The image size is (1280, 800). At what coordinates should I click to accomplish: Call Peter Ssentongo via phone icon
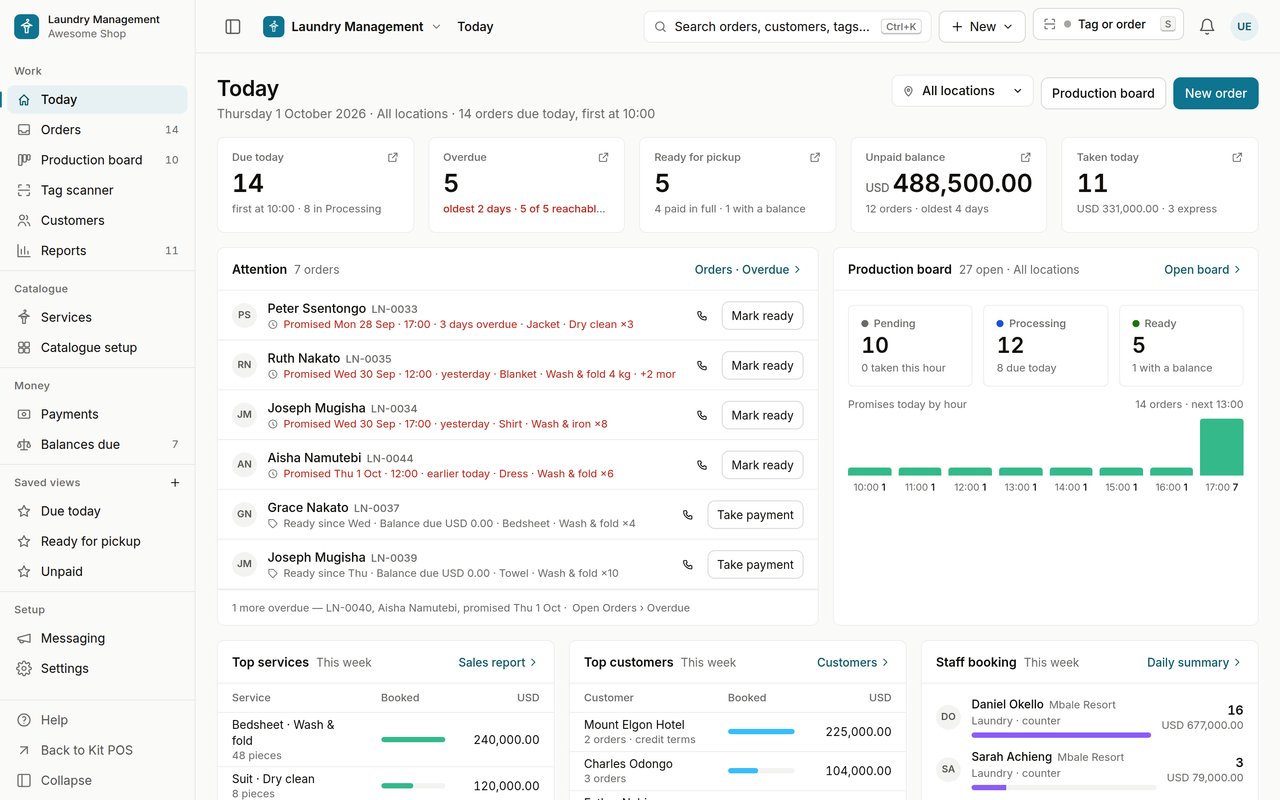(x=702, y=316)
